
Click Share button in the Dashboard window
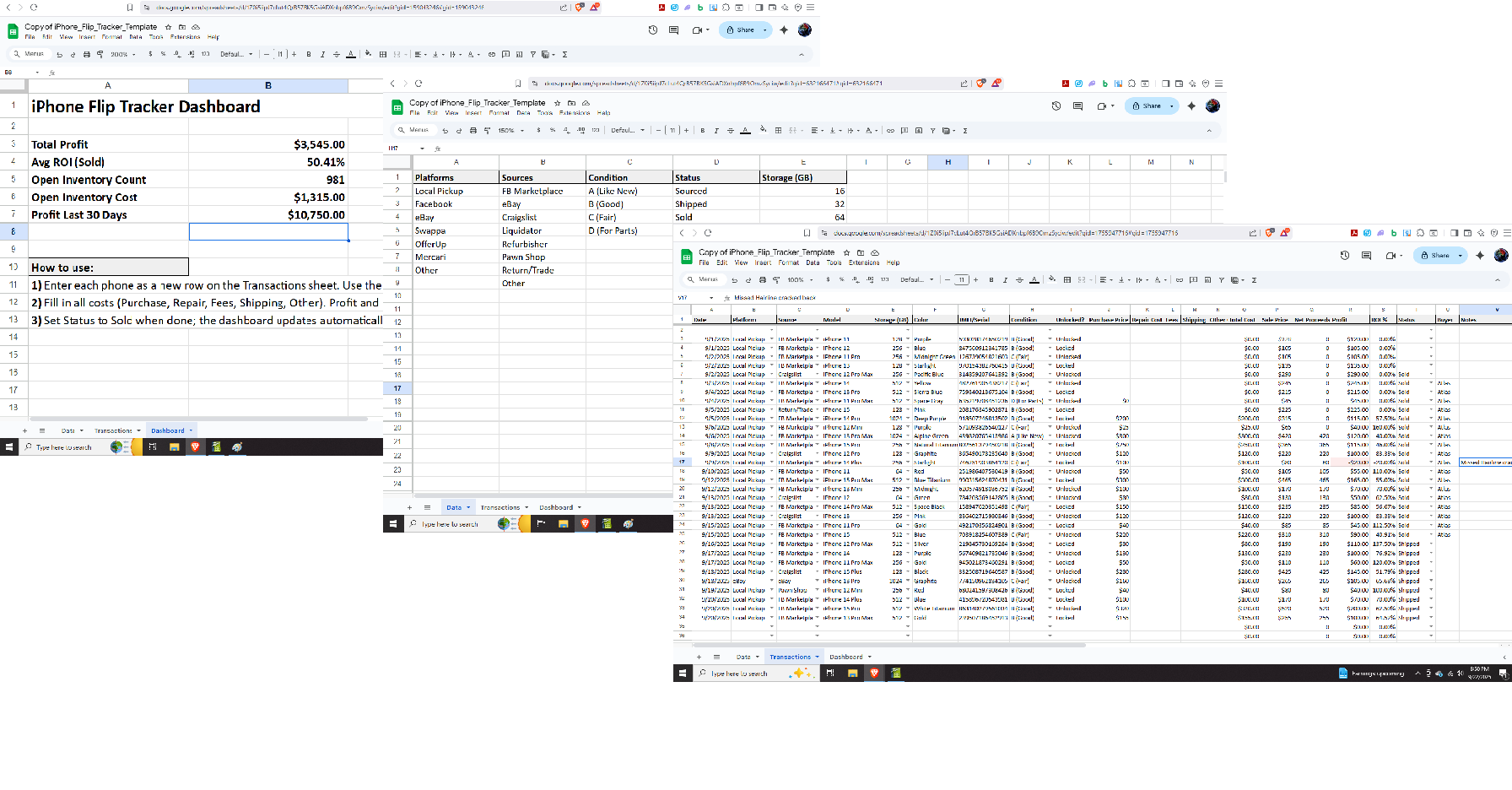tap(741, 30)
